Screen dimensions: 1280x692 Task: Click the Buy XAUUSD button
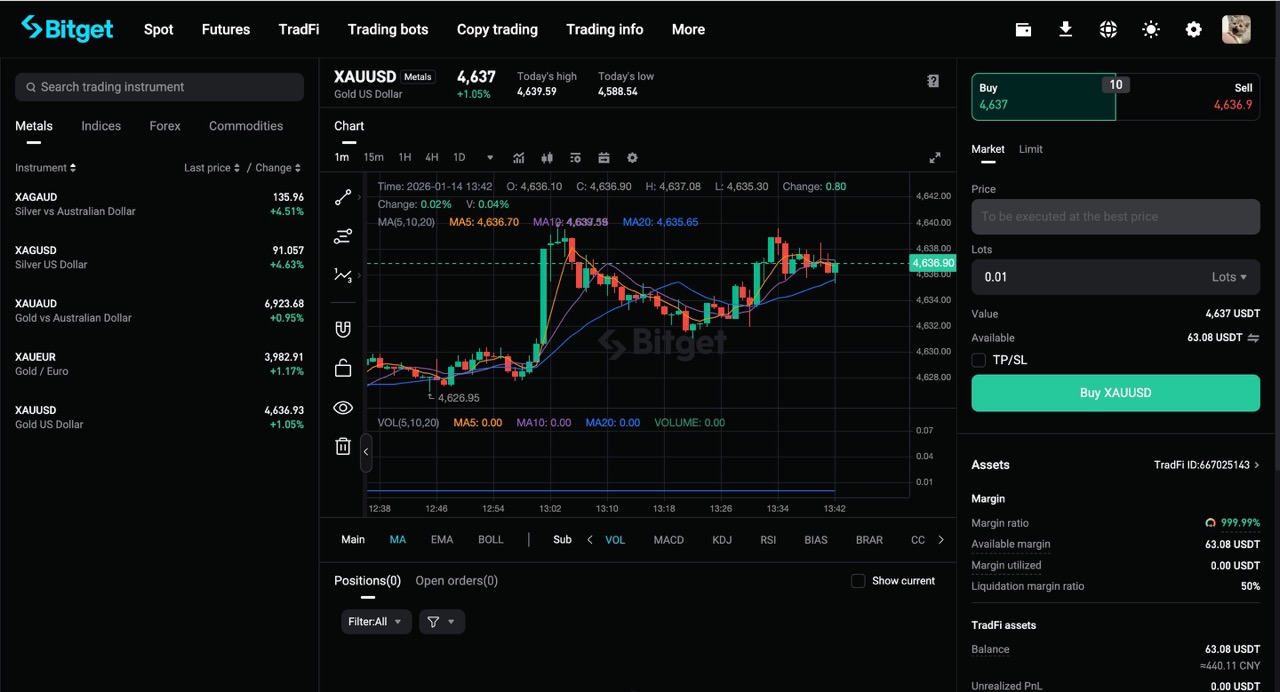click(x=1115, y=392)
